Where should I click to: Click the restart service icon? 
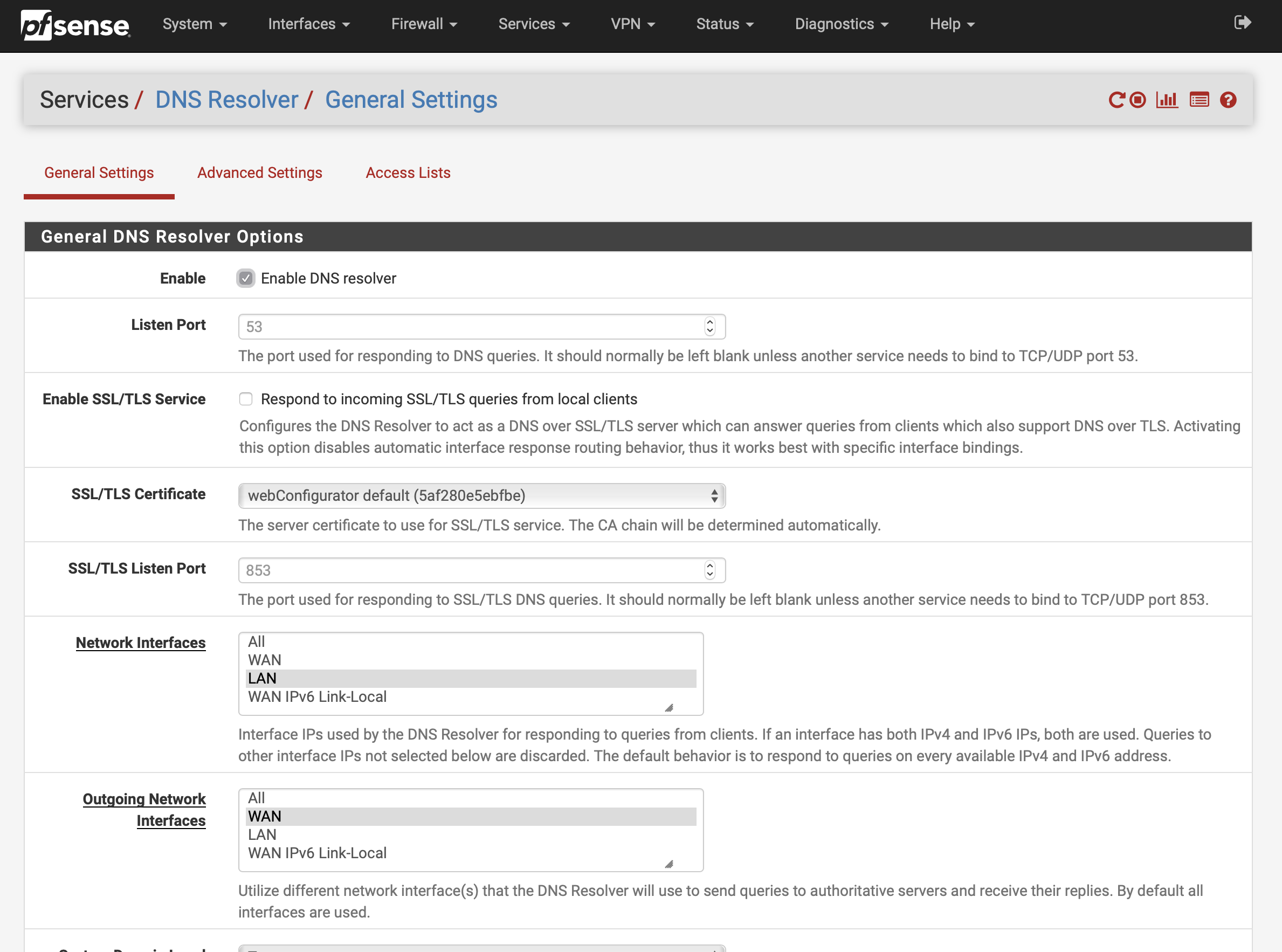pyautogui.click(x=1116, y=100)
